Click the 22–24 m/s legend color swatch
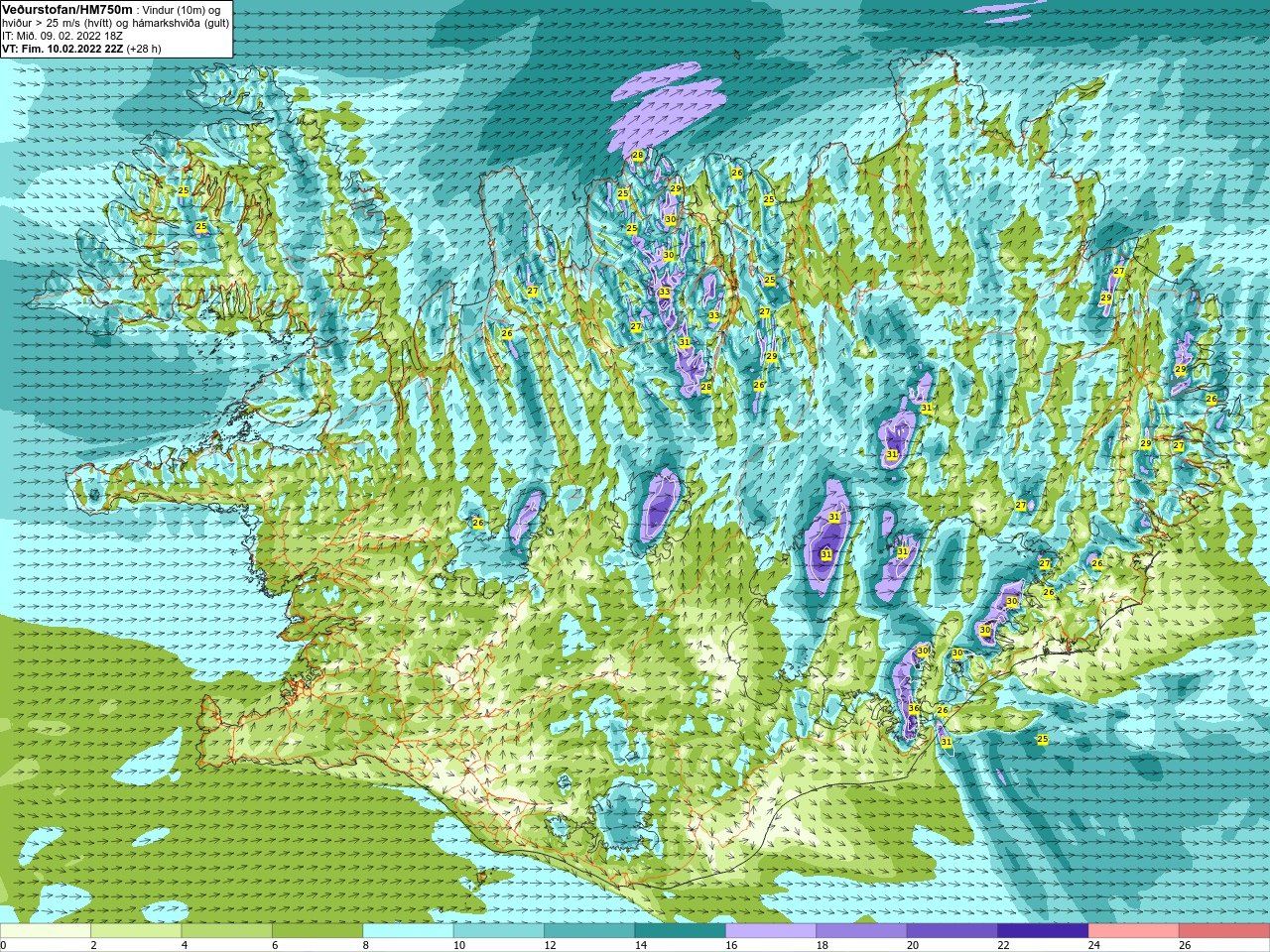 click(1044, 931)
